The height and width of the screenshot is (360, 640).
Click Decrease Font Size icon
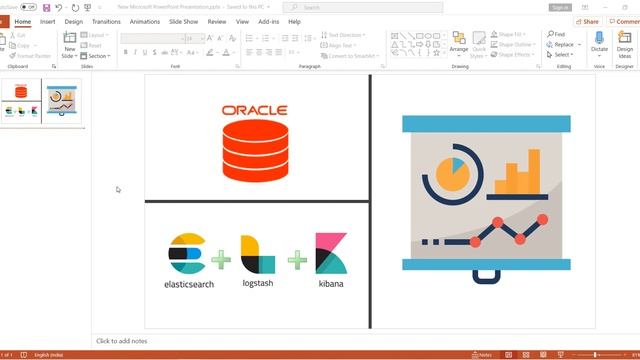click(x=220, y=38)
